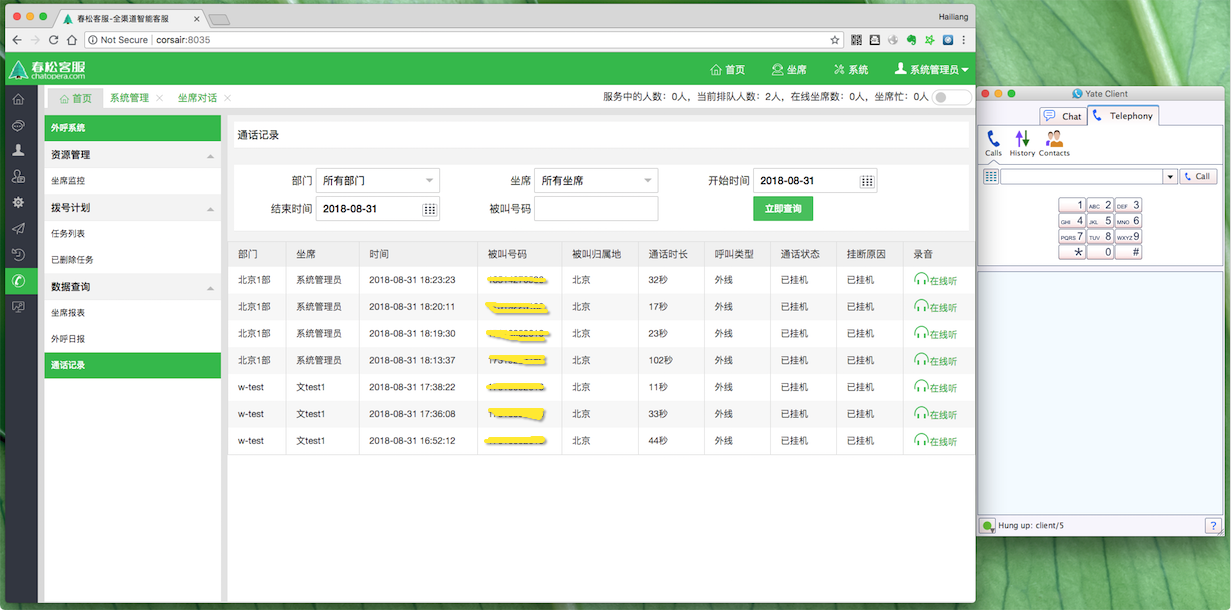Dial star key on Yate keypad
Image resolution: width=1231 pixels, height=610 pixels.
pos(1072,252)
